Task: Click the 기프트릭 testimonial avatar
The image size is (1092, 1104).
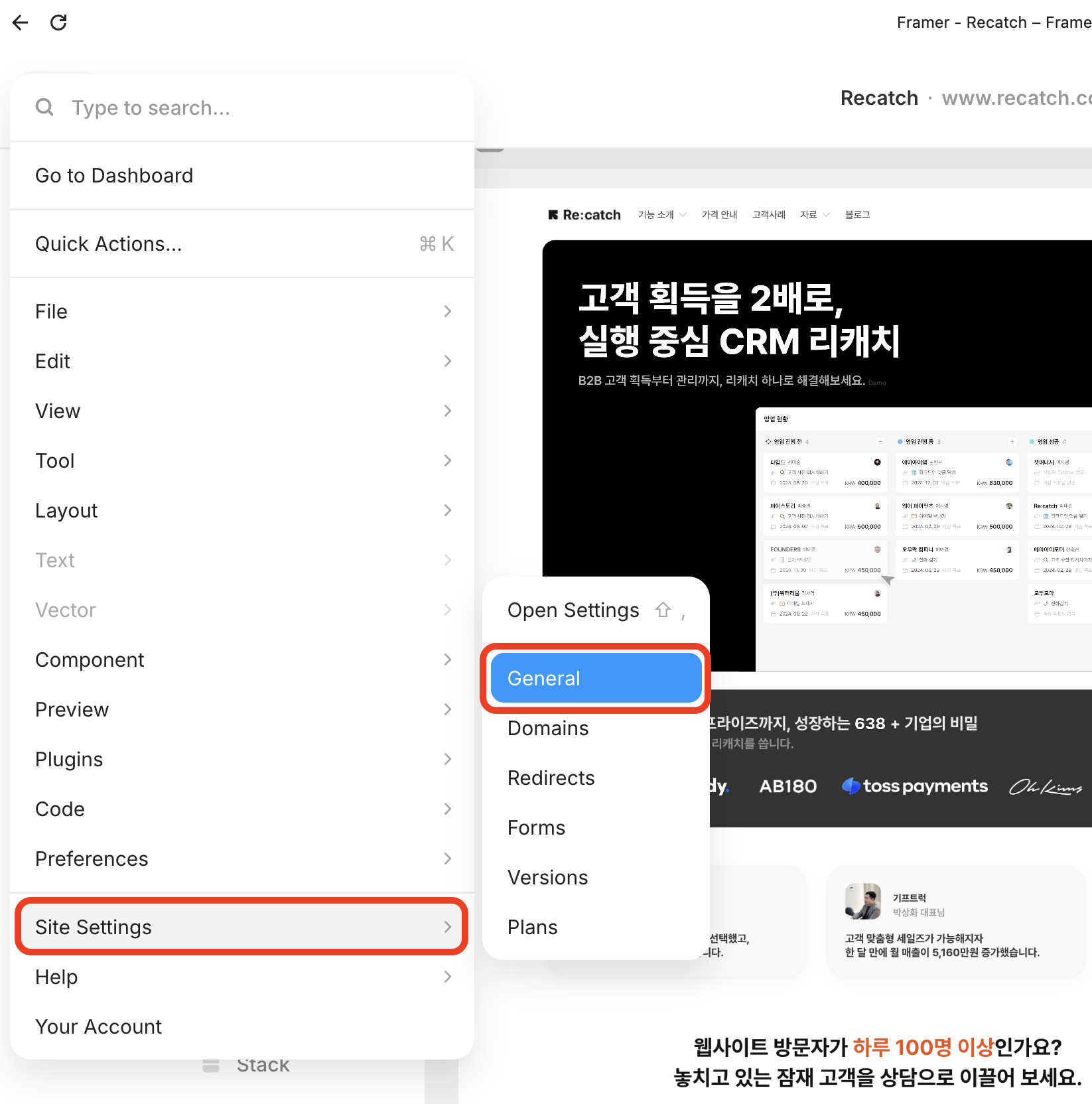Action: tap(863, 901)
